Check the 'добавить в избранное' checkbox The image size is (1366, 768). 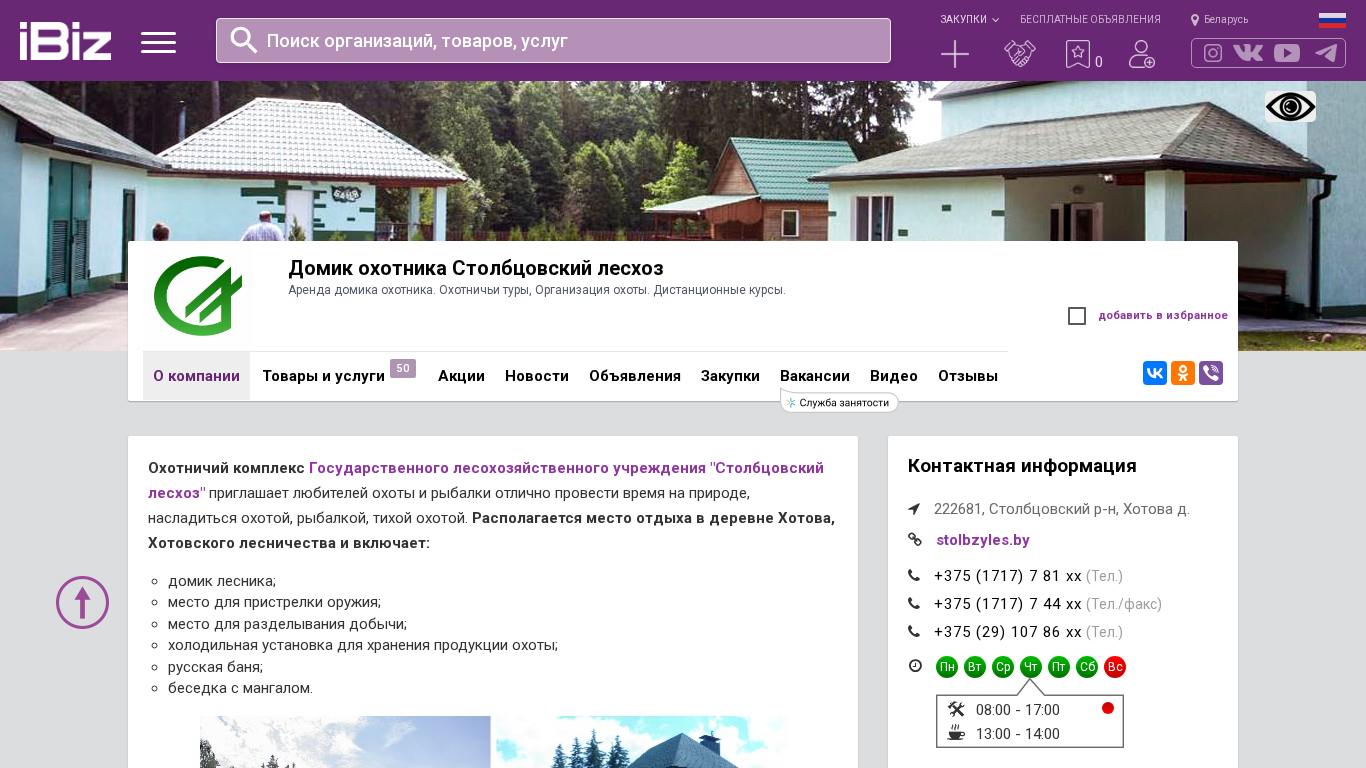(1077, 316)
